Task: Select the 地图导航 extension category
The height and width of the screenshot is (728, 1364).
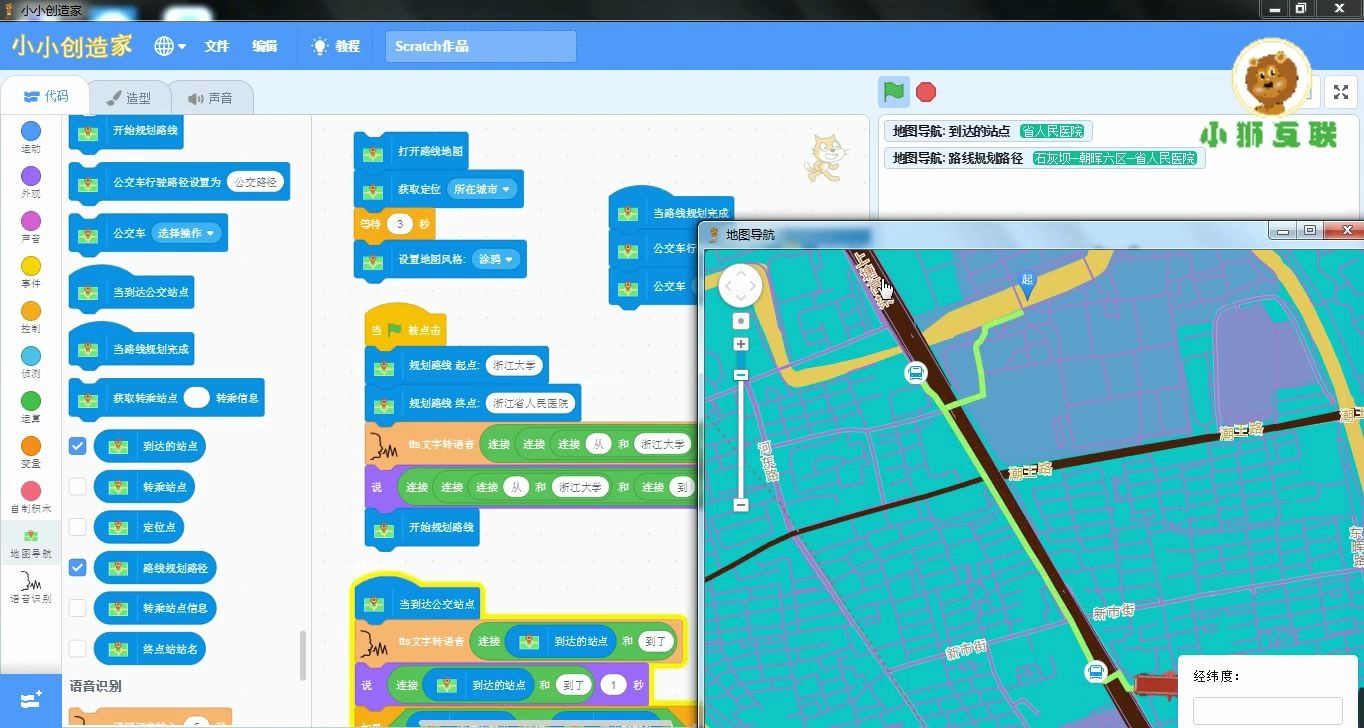Action: (31, 543)
